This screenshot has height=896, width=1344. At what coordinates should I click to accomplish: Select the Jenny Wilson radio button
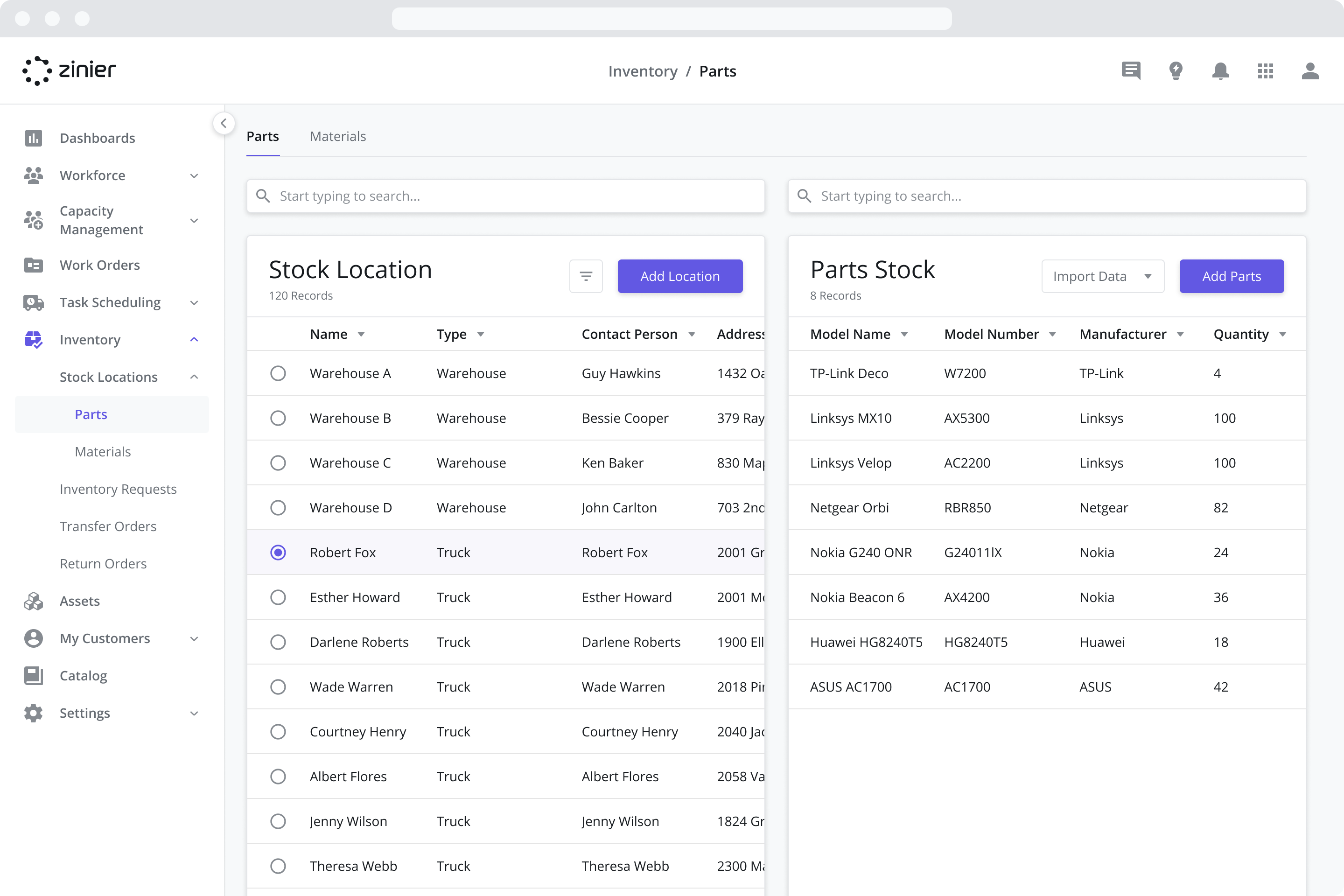[278, 821]
